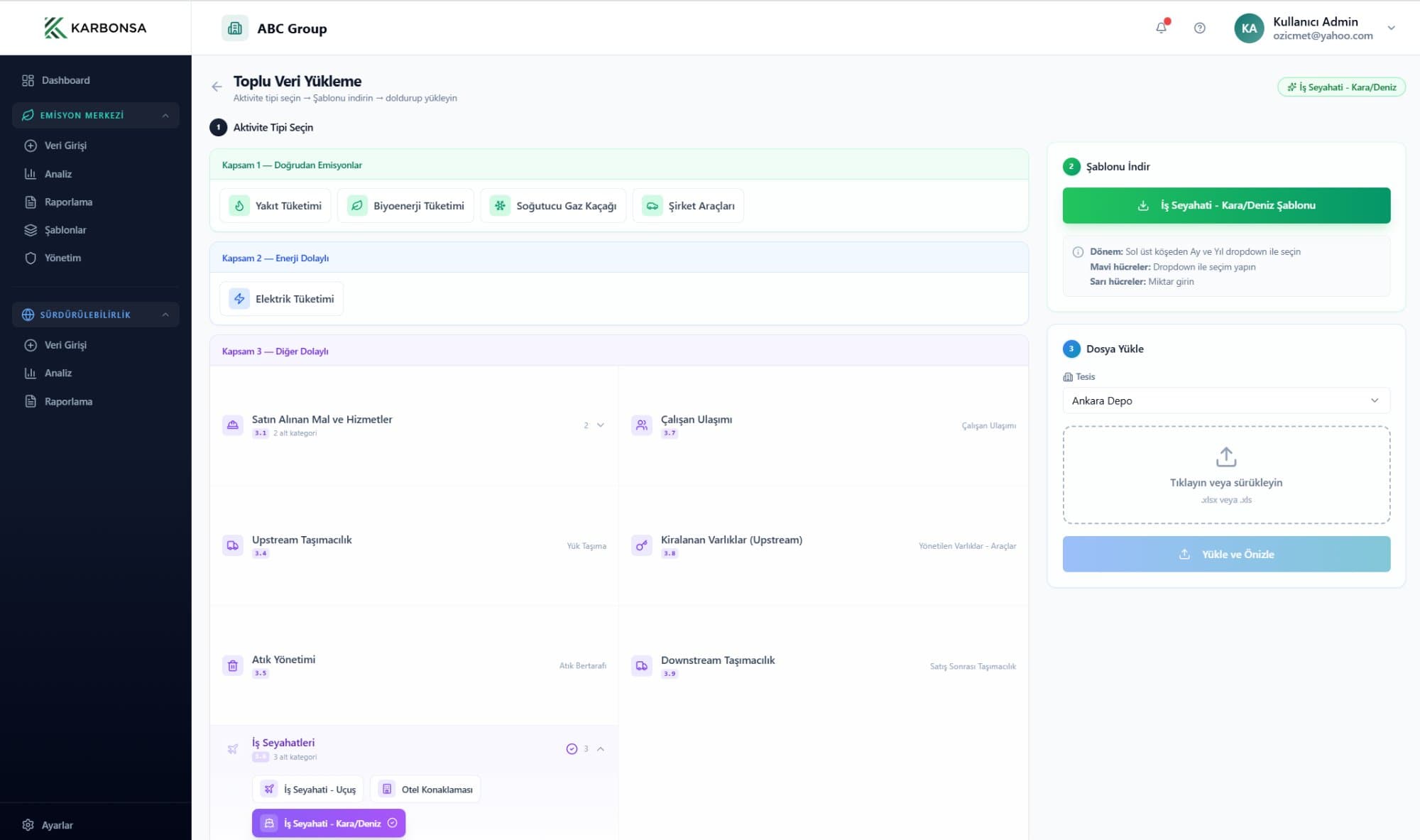Viewport: 1420px width, 840px height.
Task: Open Şablonlar in Emisyon Merkezi menu
Action: 65,230
